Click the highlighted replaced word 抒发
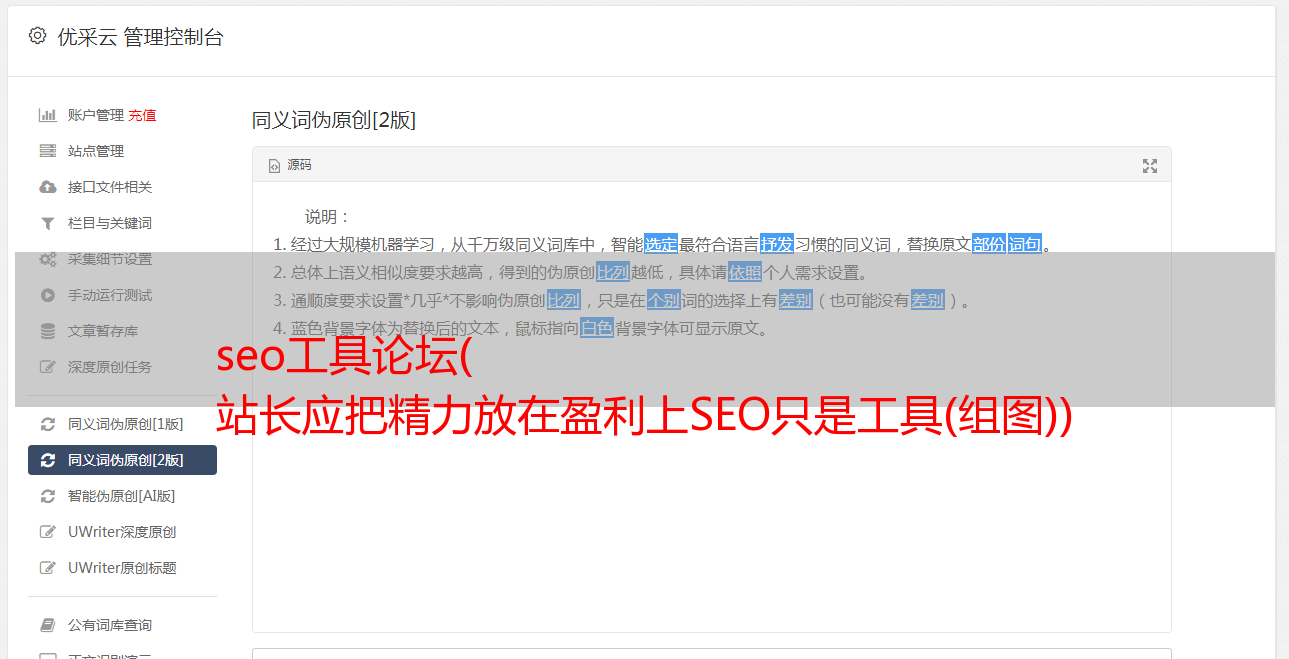 (777, 244)
